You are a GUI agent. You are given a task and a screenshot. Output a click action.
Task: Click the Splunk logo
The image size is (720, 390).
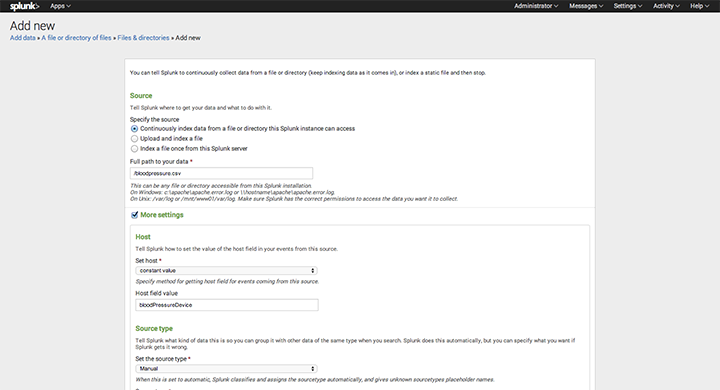pos(24,6)
